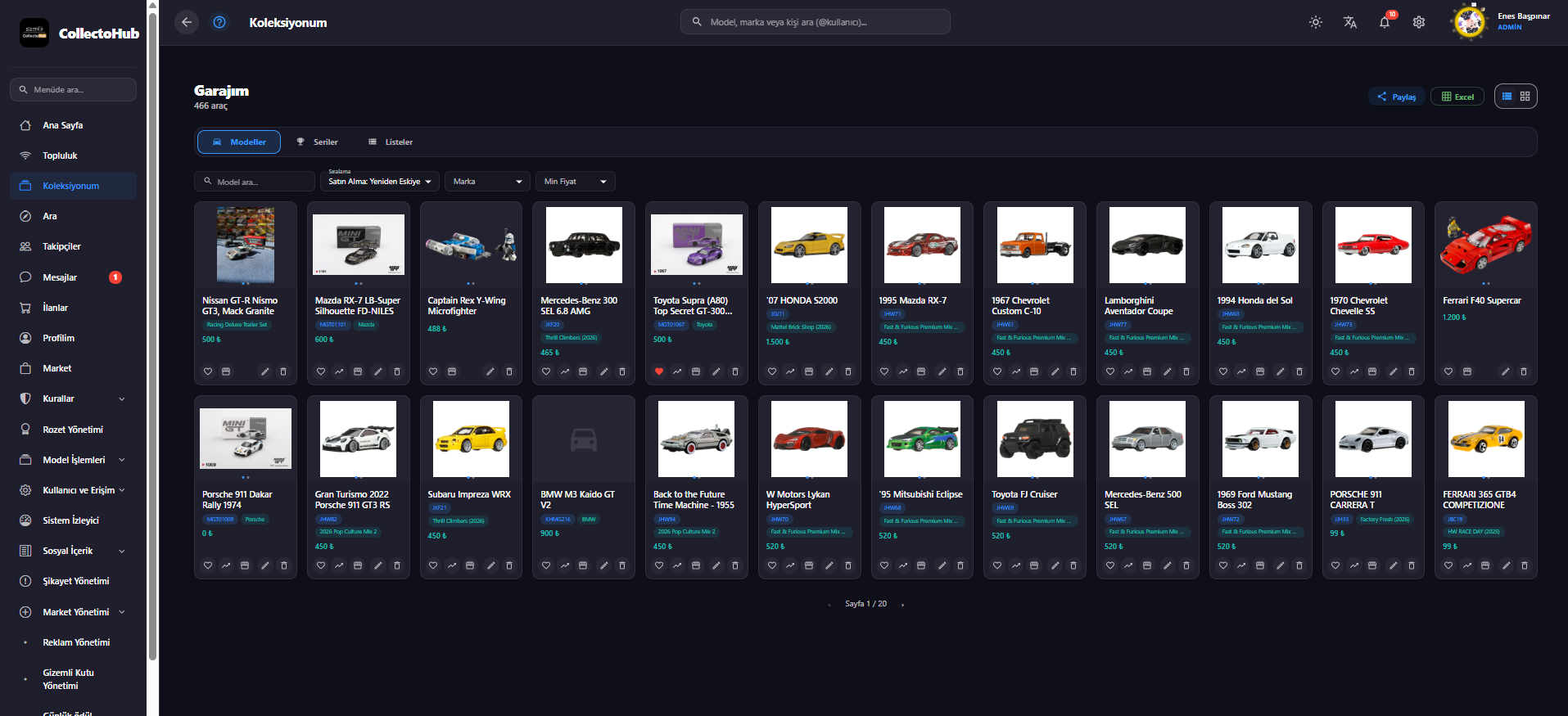Open Şikayet Yönetimi sidebar link
1568x716 pixels.
coord(73,581)
